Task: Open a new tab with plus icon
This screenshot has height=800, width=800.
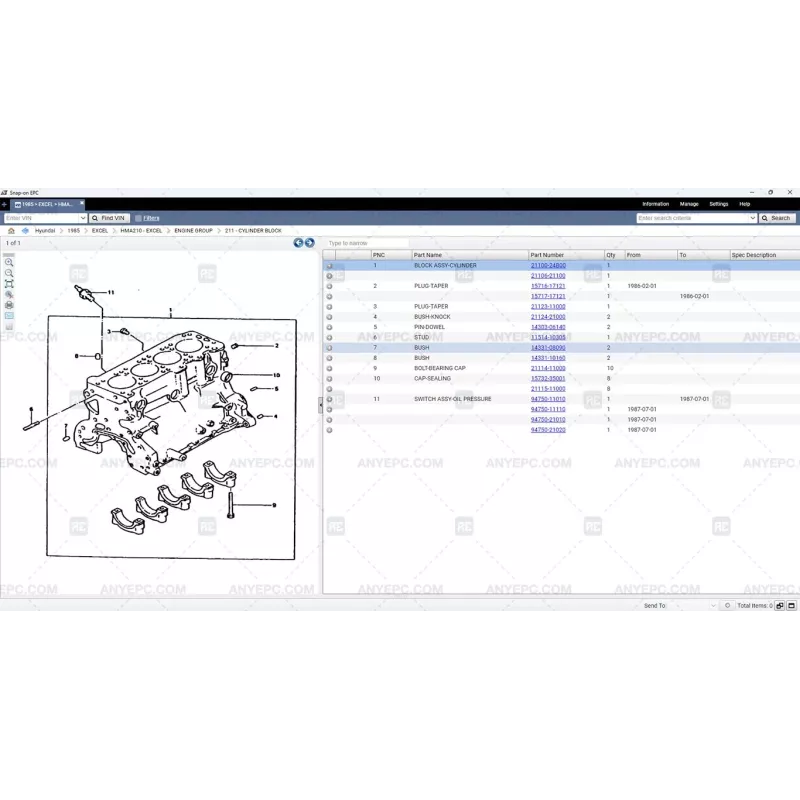Action: click(x=4, y=204)
